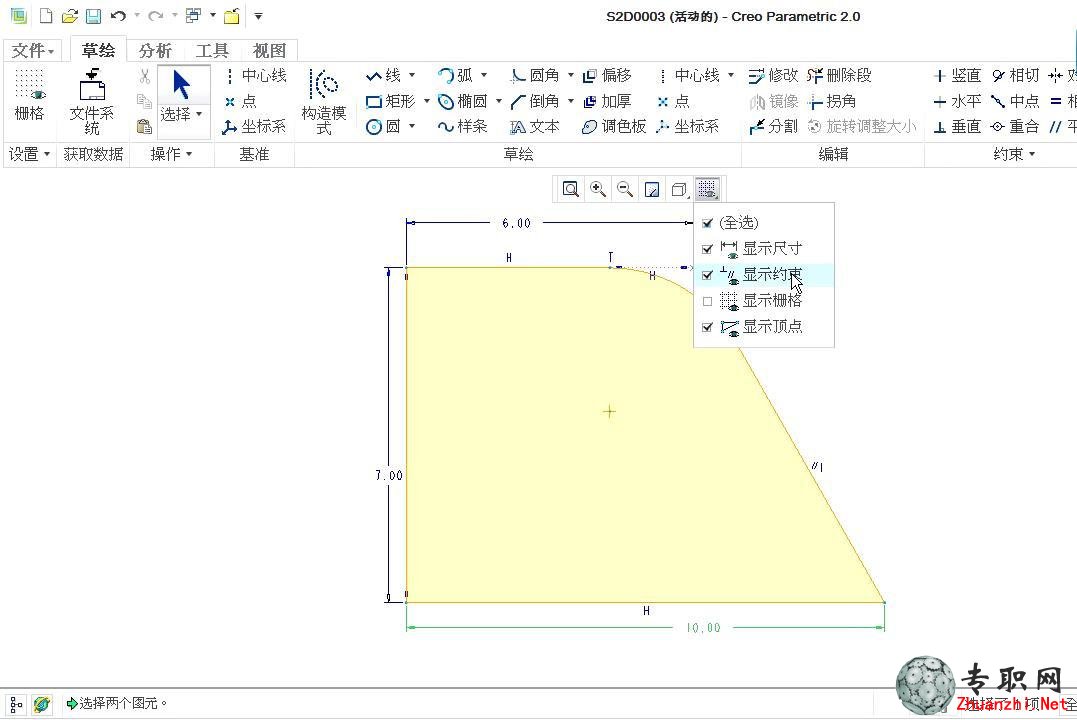Apply the 相切 tangent constraint
1077x720 pixels.
1015,76
